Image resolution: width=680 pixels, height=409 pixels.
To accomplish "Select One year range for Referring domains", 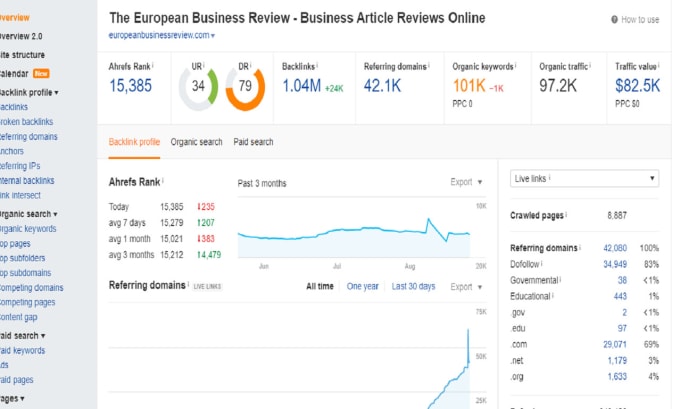I will (x=363, y=286).
